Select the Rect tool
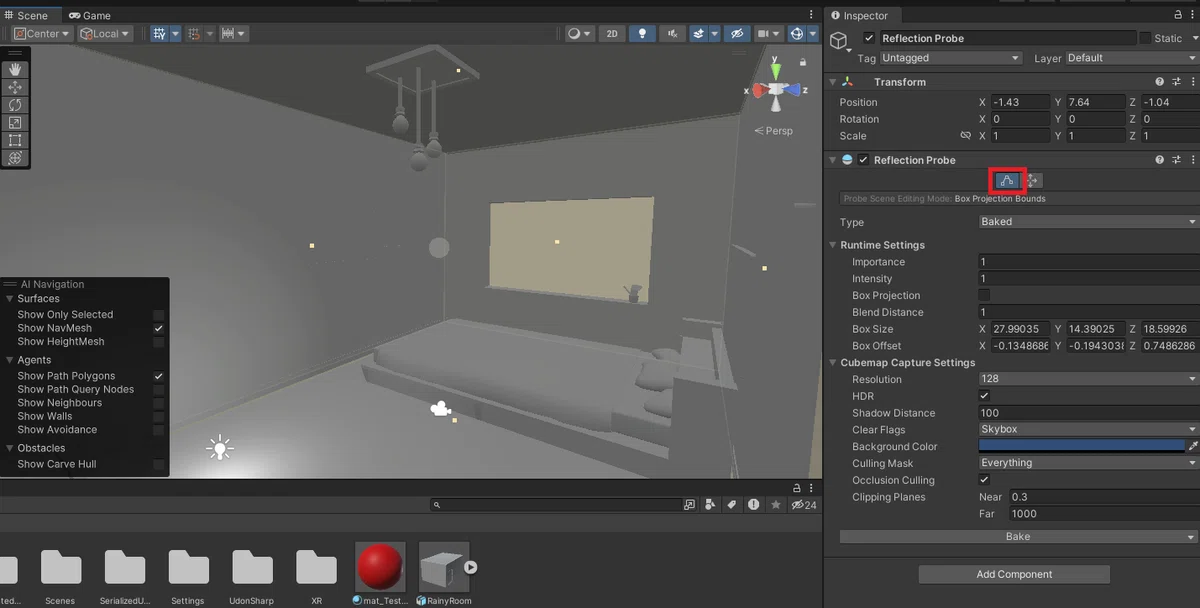Image resolution: width=1200 pixels, height=608 pixels. pyautogui.click(x=15, y=140)
